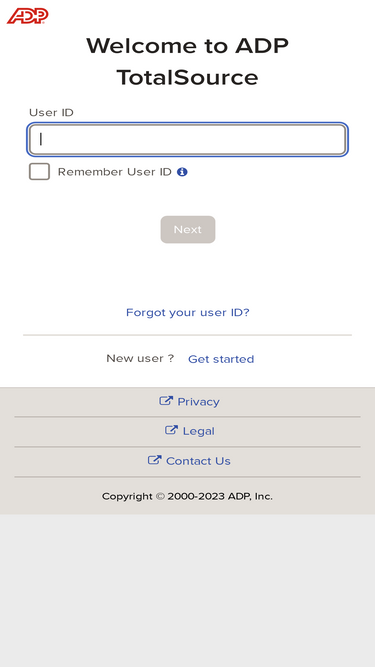Enable the Remember User ID checkbox
Viewport: 375px width, 667px height.
[x=39, y=172]
